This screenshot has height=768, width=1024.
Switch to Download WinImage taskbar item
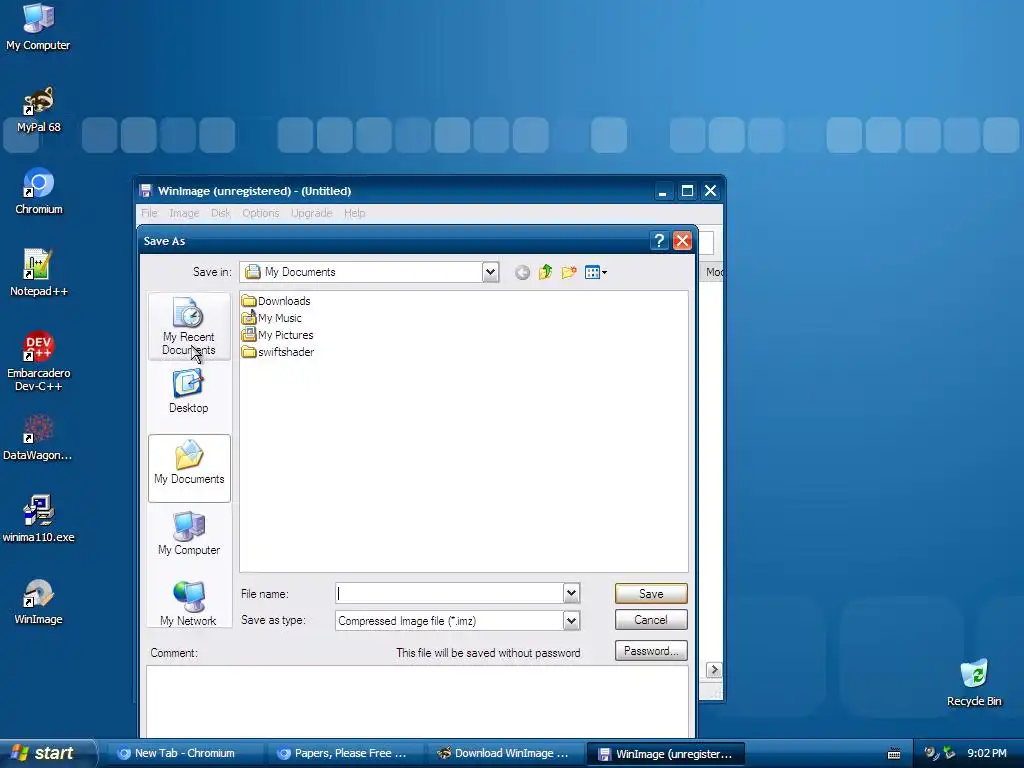[x=504, y=754]
